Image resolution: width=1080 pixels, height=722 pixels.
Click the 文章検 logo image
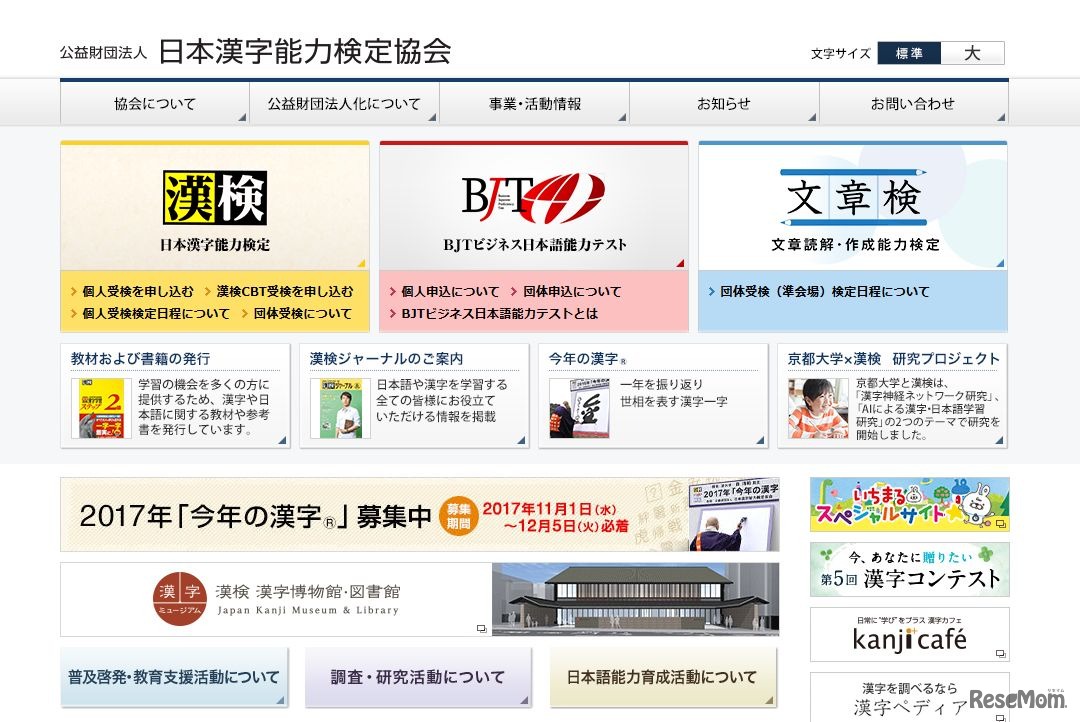[x=851, y=198]
